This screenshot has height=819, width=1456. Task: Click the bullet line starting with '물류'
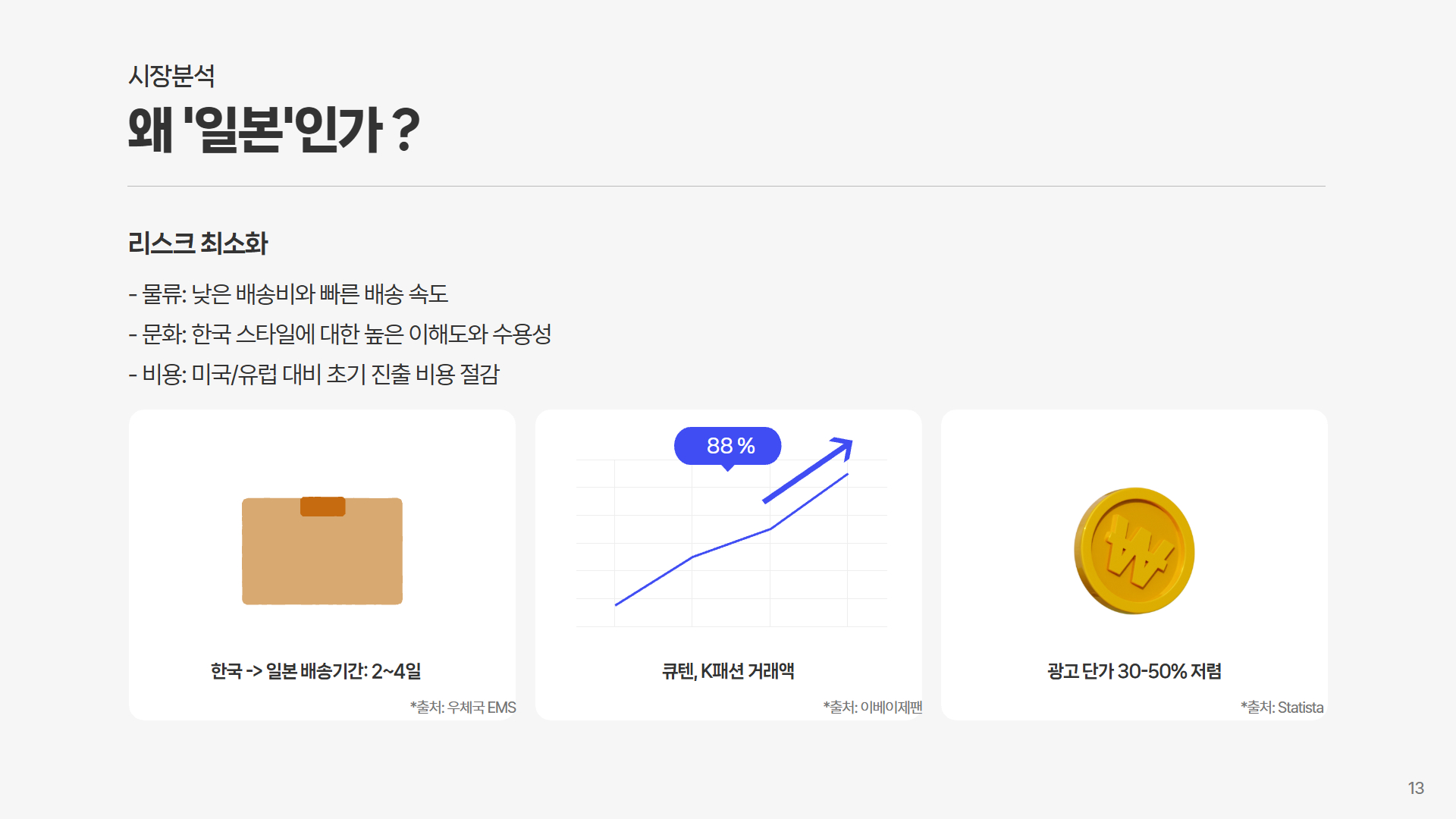pos(288,294)
